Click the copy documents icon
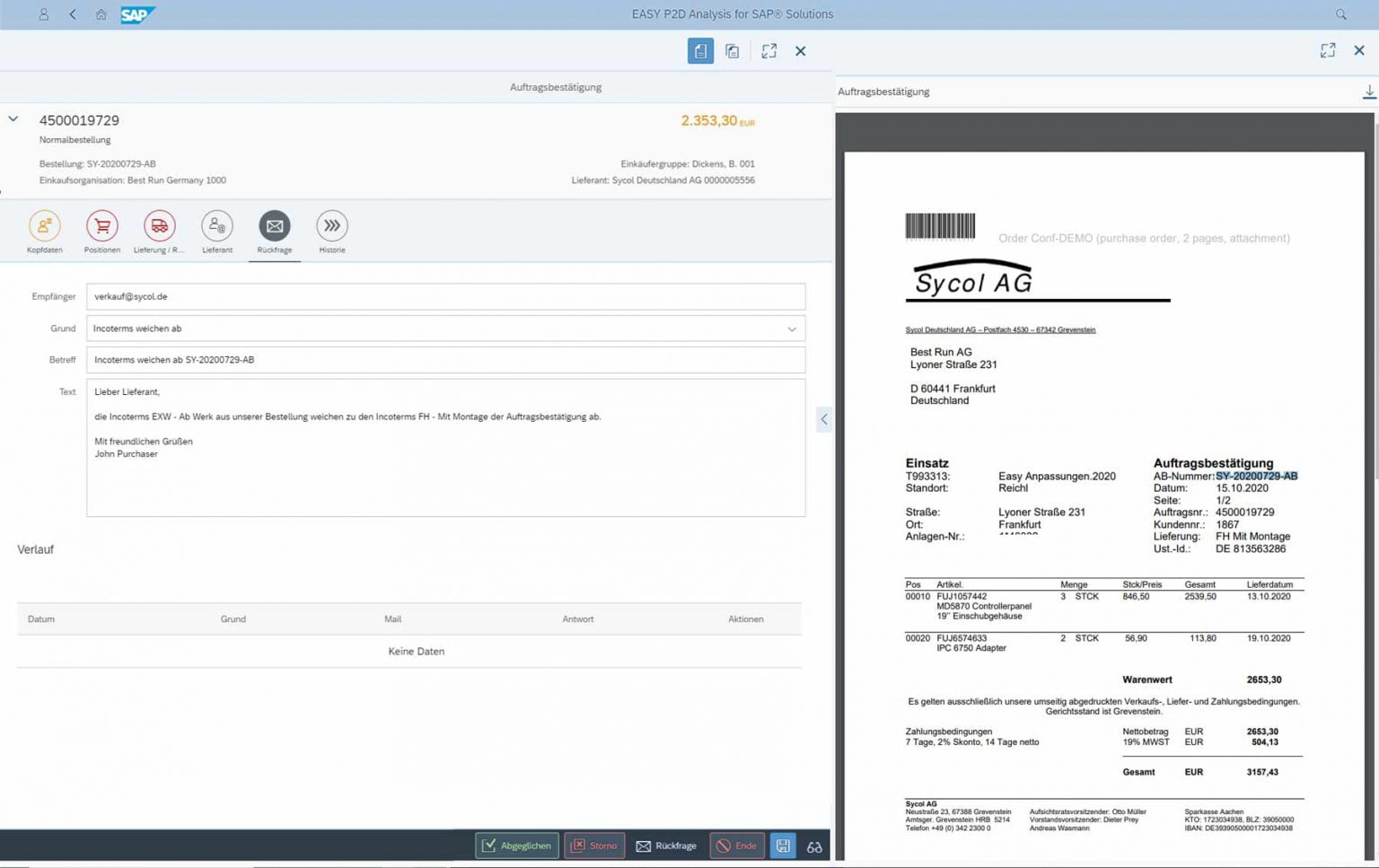Screen dimensions: 1379x868 (733, 50)
